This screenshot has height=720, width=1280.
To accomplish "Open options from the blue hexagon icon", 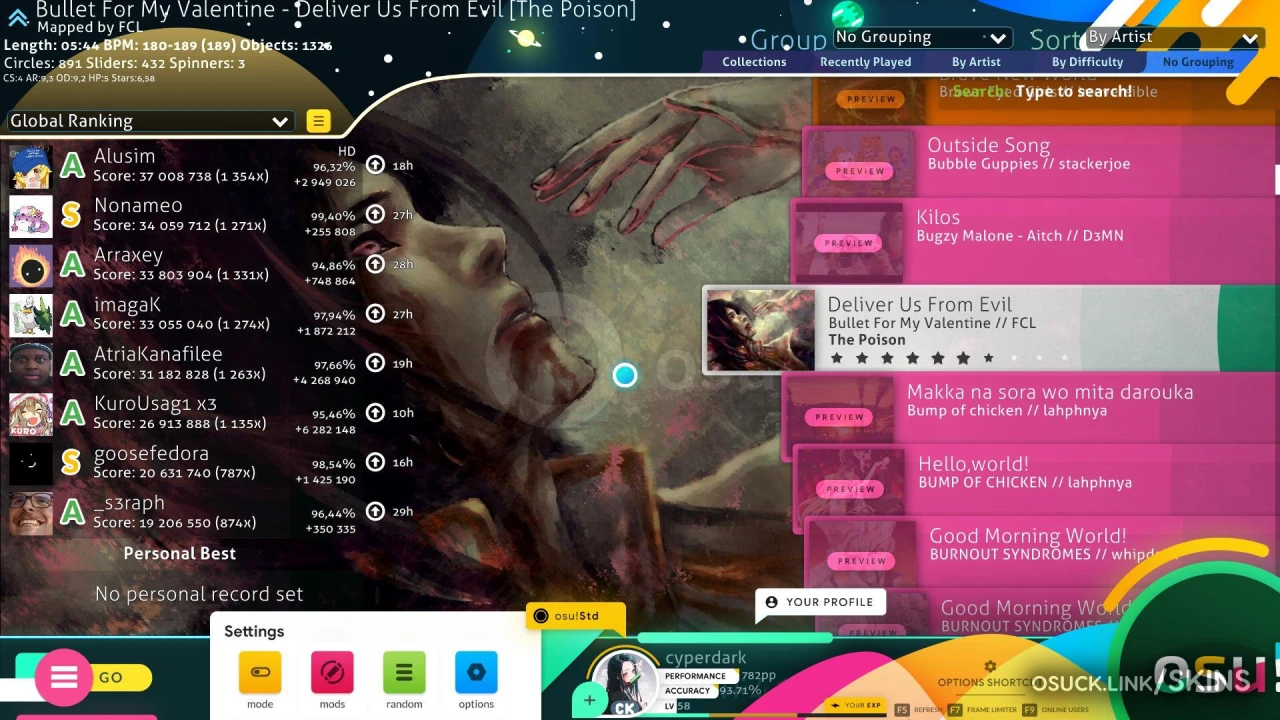I will 476,673.
